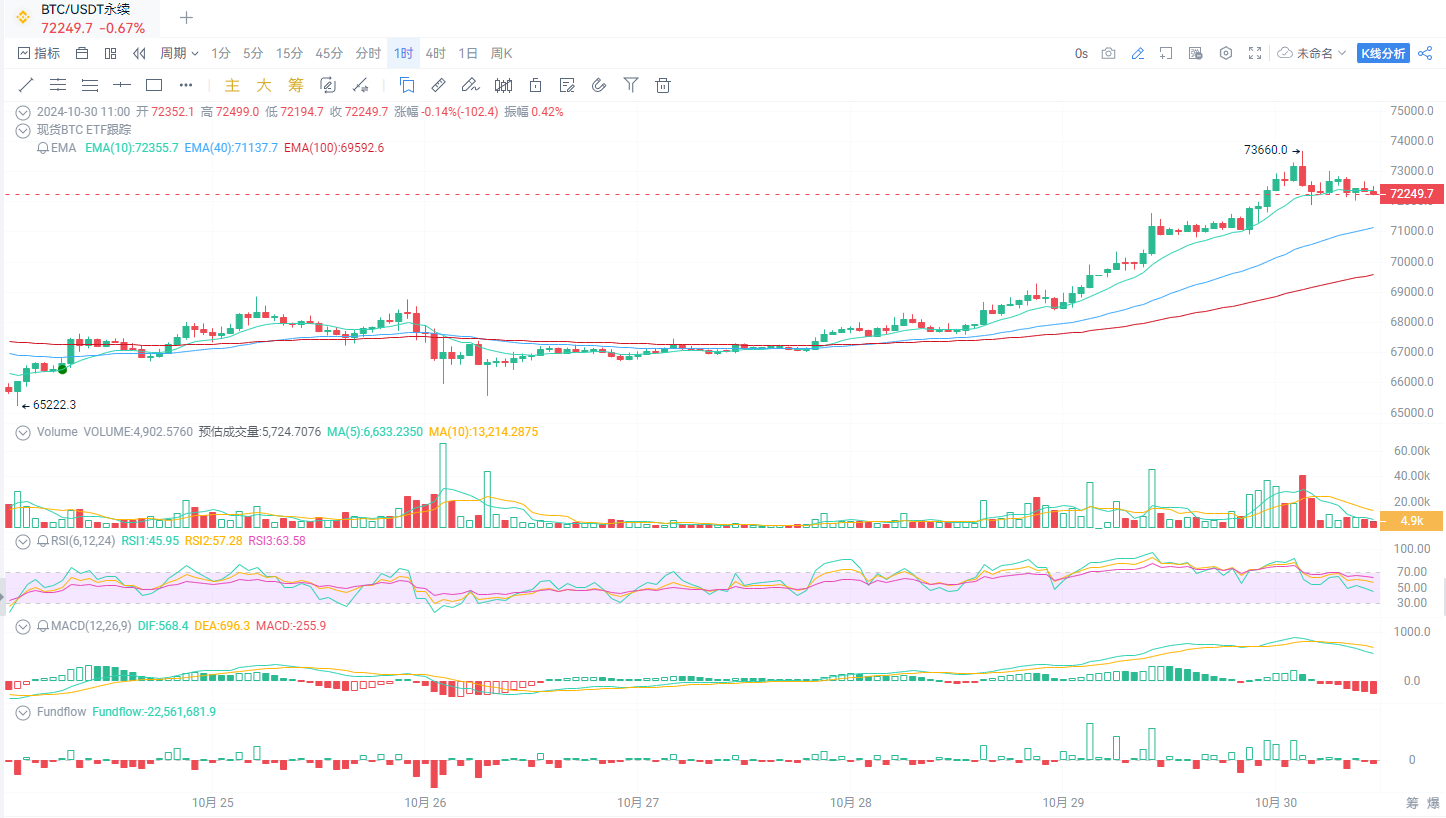Click the RSI alert bell icon
1446x818 pixels.
pos(42,540)
